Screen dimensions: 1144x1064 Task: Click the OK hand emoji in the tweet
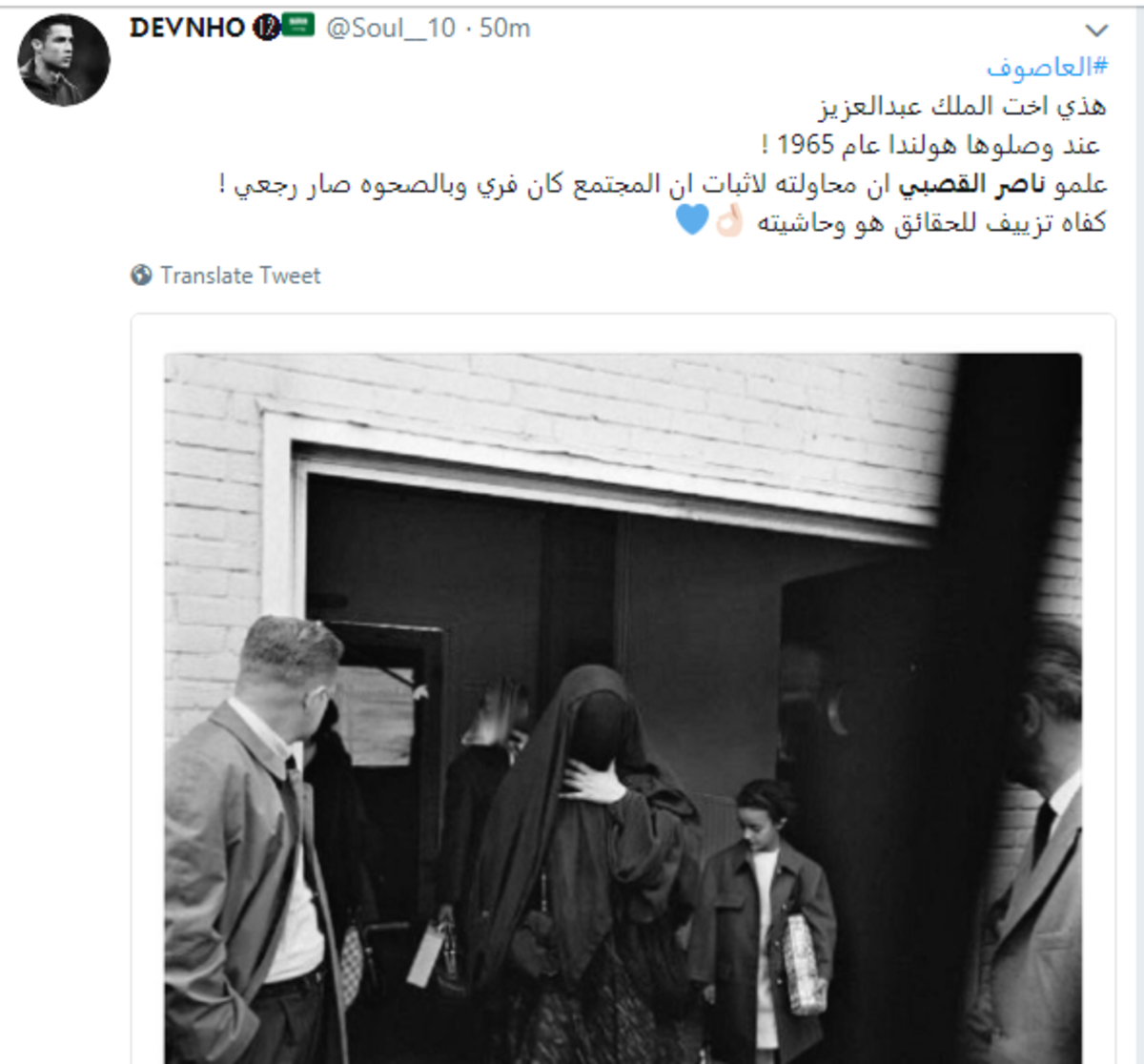[x=729, y=221]
